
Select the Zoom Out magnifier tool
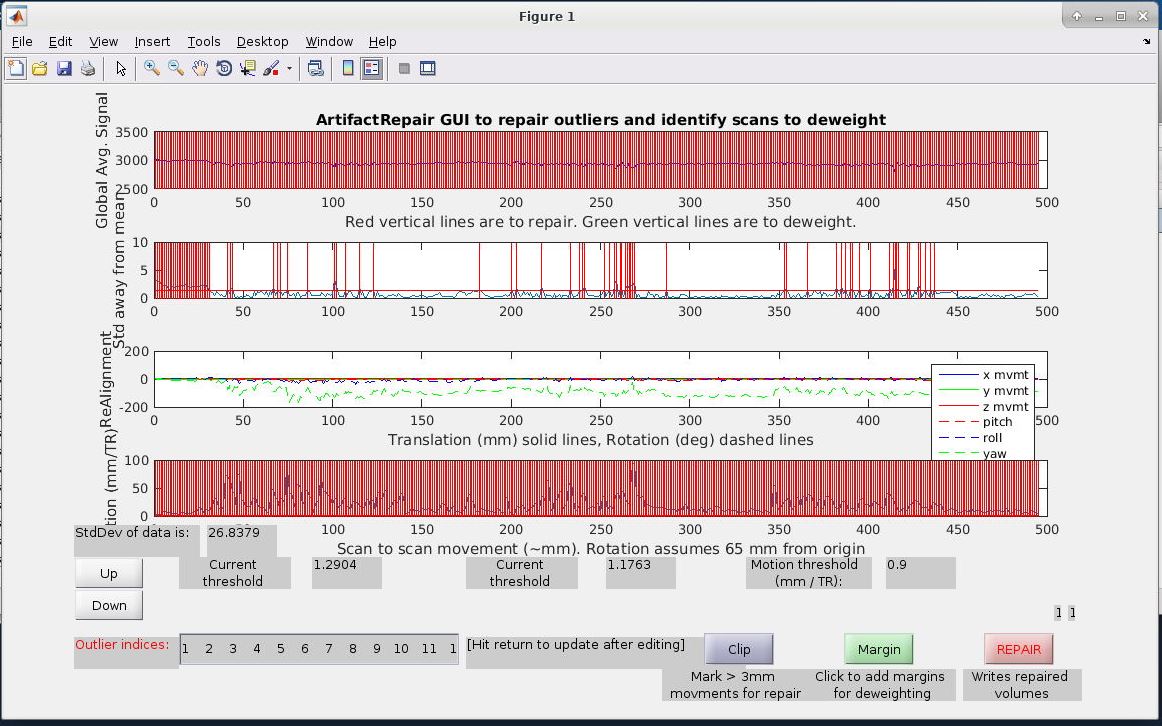[176, 69]
